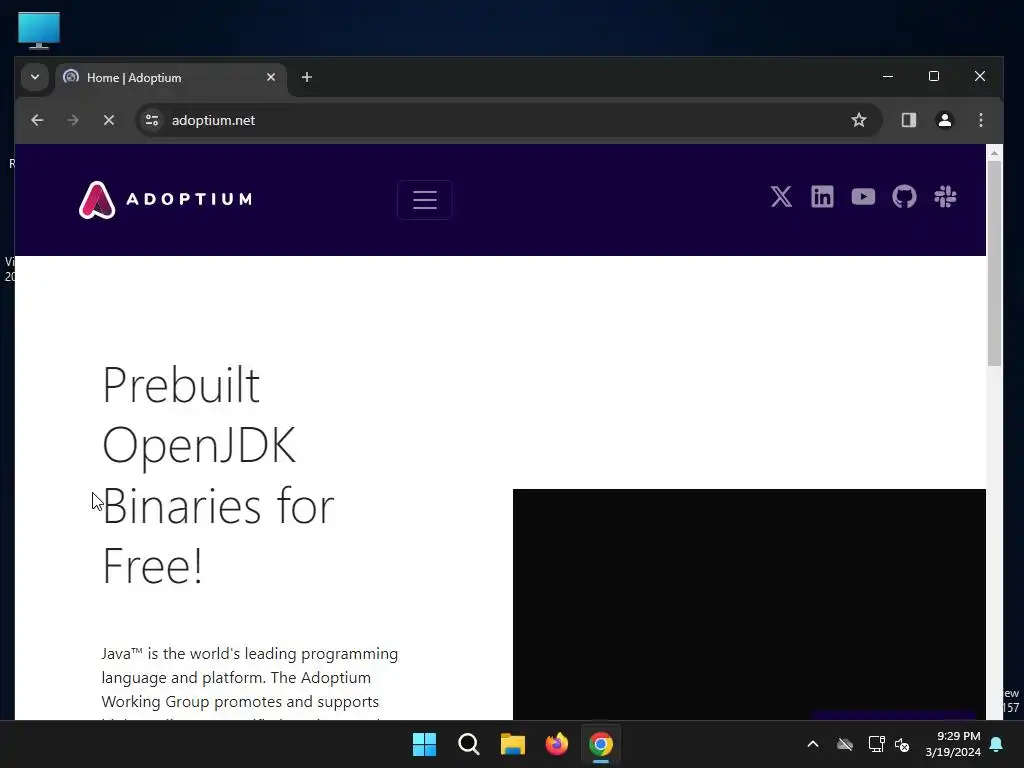The image size is (1024, 768).
Task: Stop loading the current page
Action: point(109,120)
